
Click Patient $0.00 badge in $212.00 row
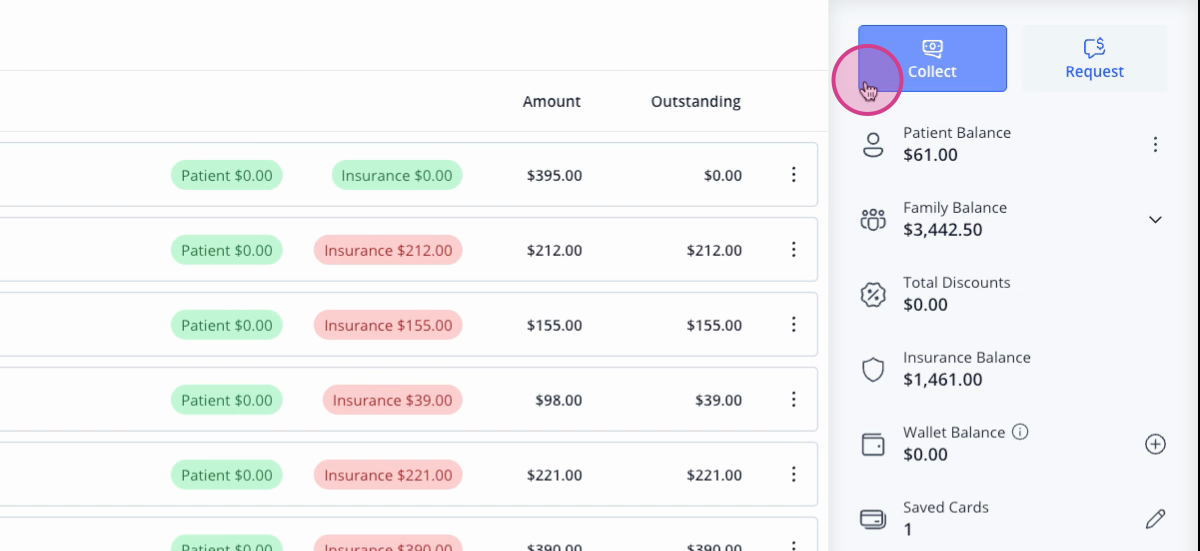pos(227,250)
